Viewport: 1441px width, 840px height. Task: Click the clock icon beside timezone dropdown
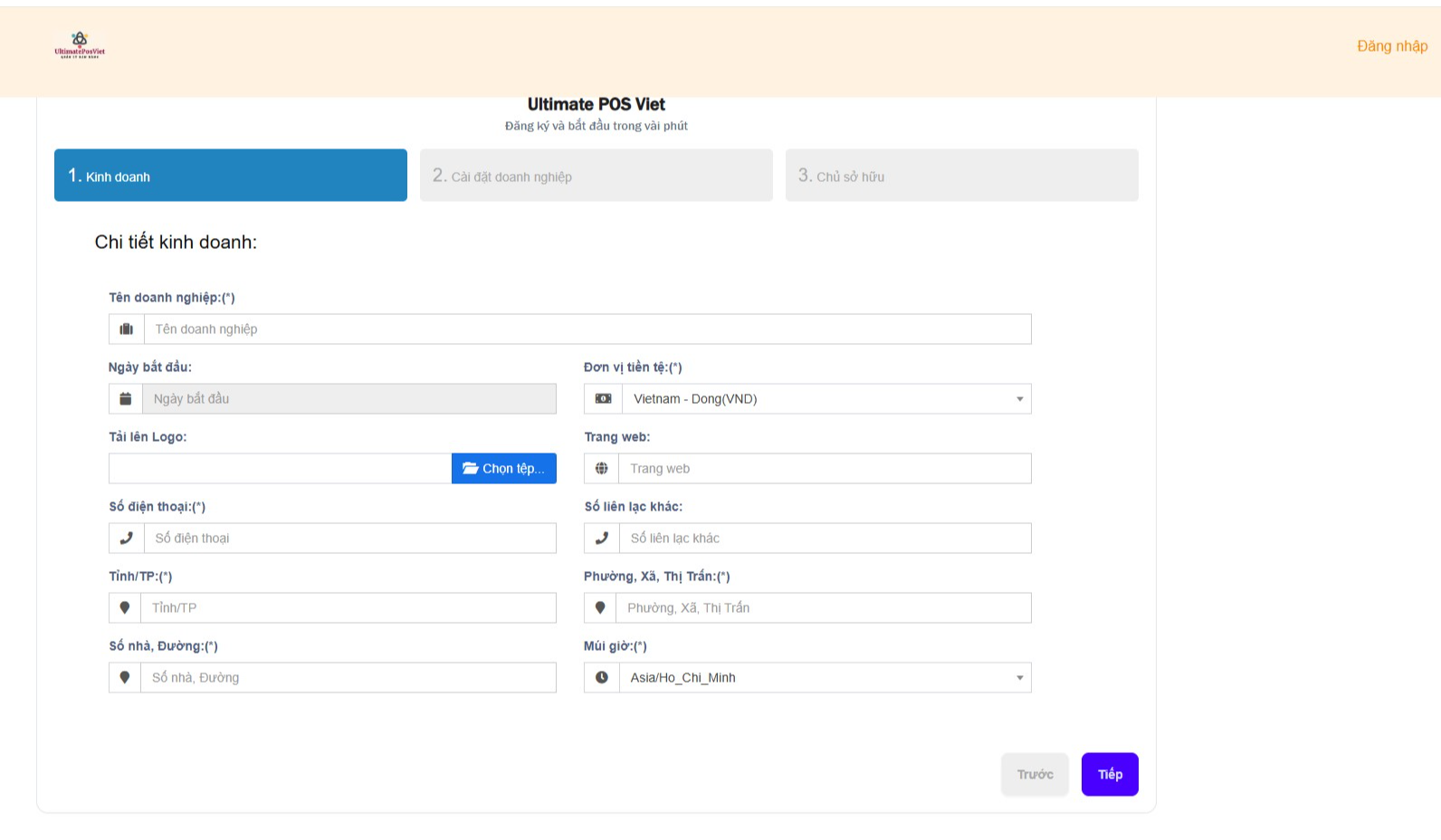(x=602, y=678)
